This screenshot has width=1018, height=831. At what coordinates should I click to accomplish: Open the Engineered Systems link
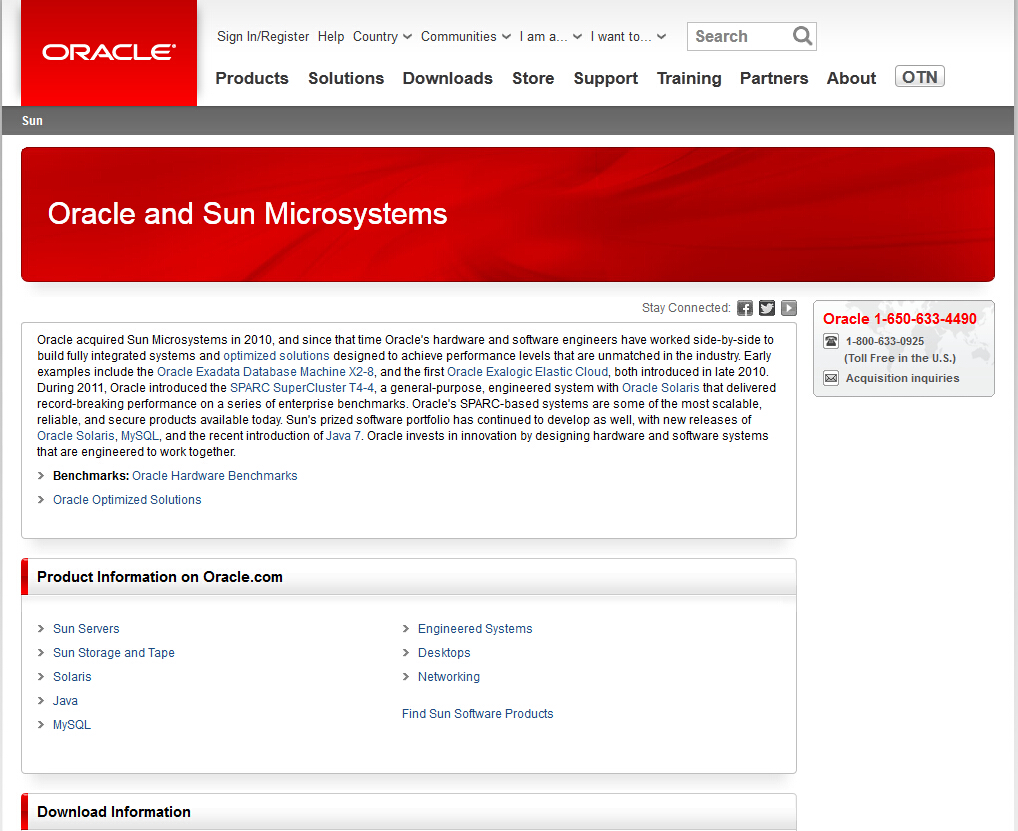[475, 628]
